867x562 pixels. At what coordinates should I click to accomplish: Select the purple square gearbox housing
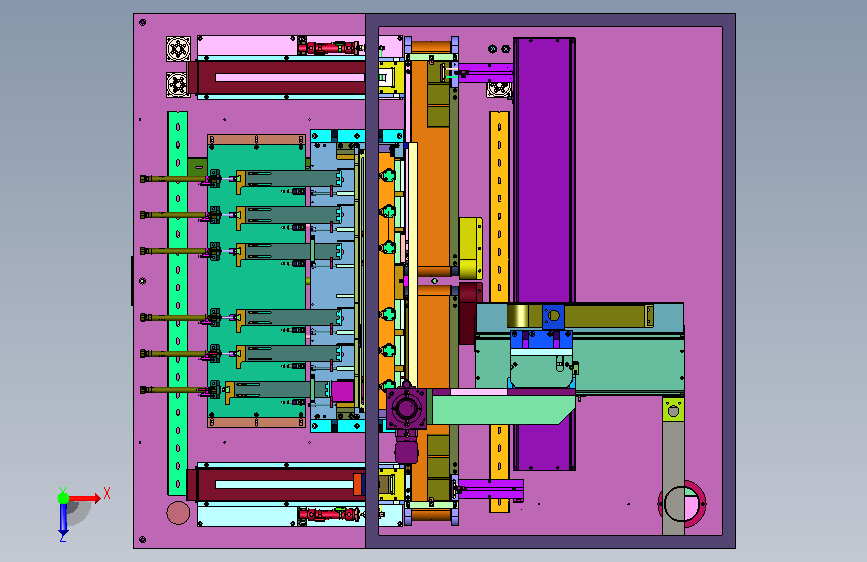[406, 409]
